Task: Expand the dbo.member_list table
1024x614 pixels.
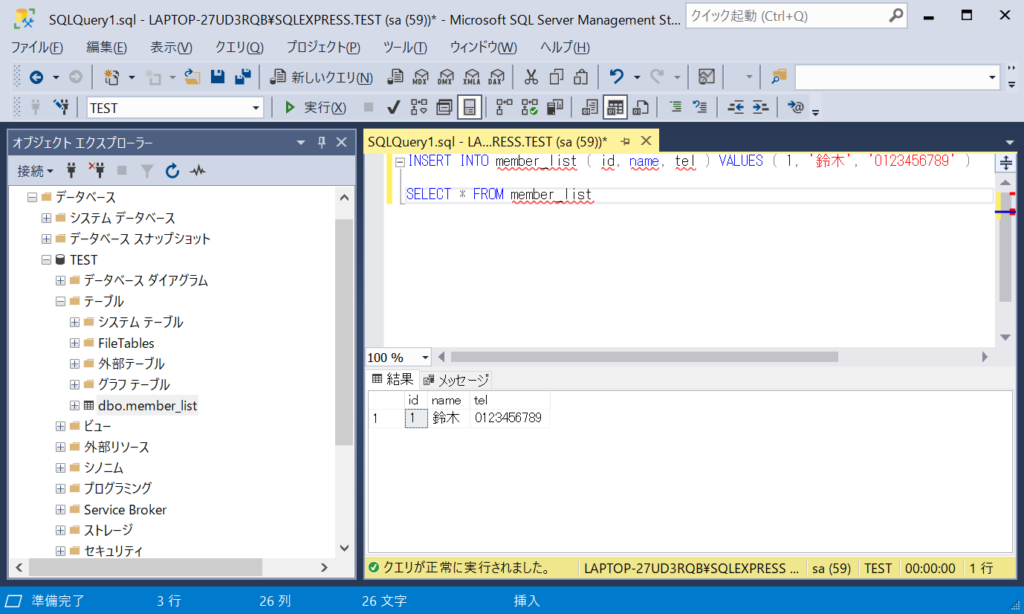Action: [x=74, y=406]
